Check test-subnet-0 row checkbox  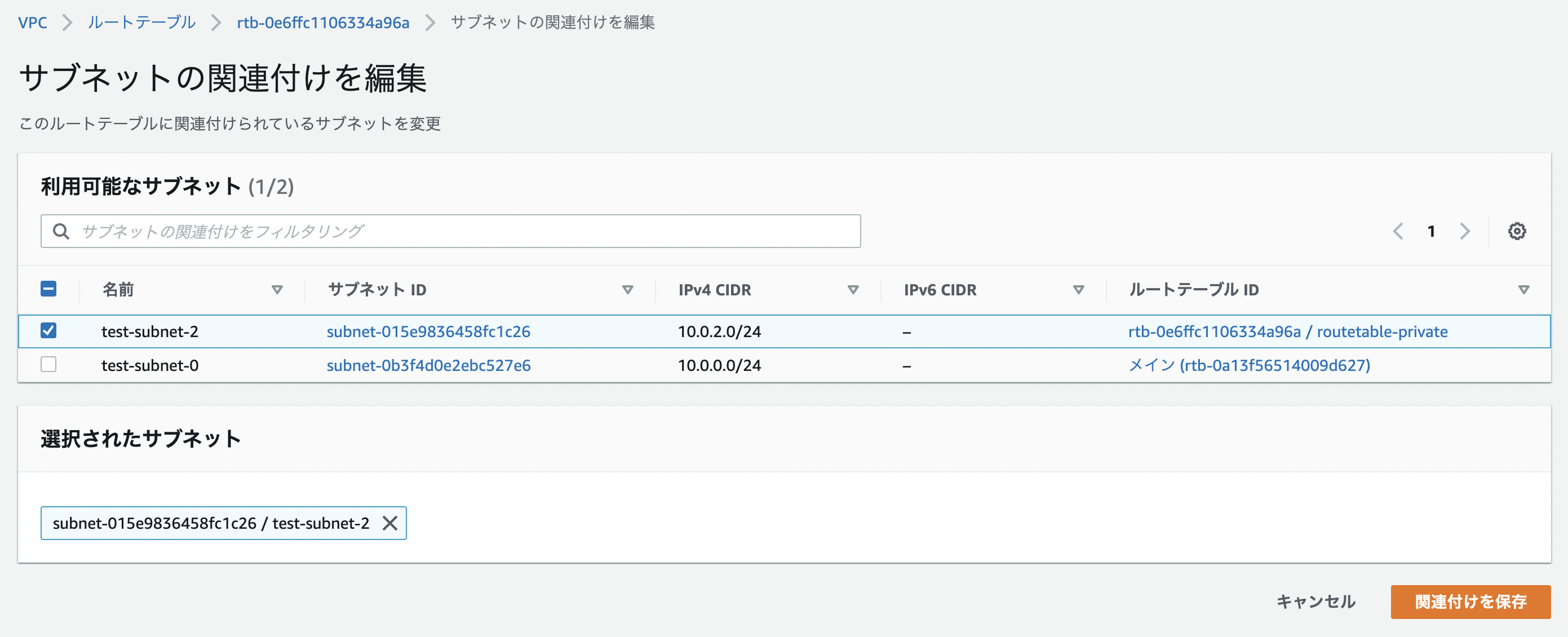coord(48,365)
